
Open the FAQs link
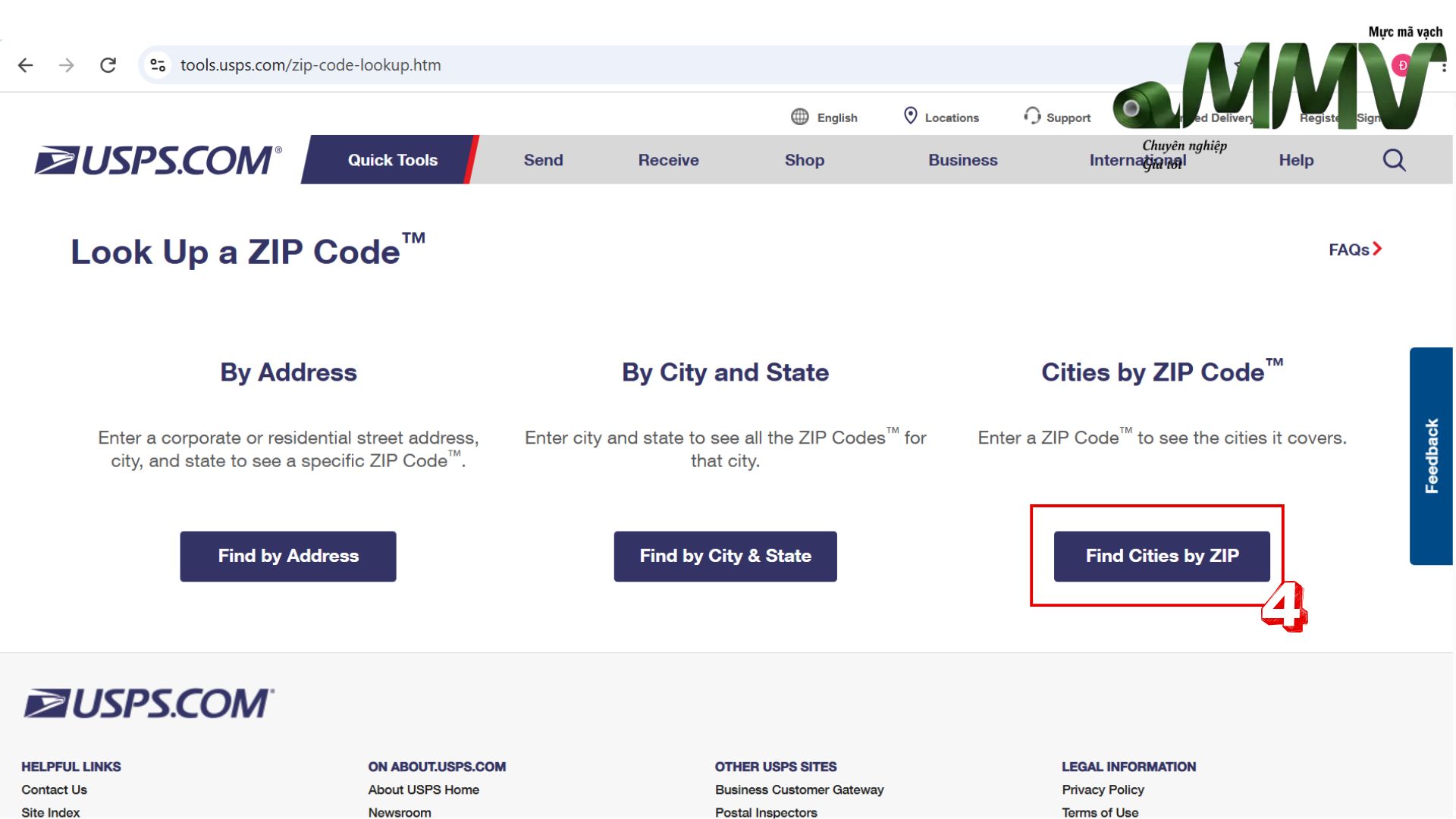pyautogui.click(x=1355, y=249)
